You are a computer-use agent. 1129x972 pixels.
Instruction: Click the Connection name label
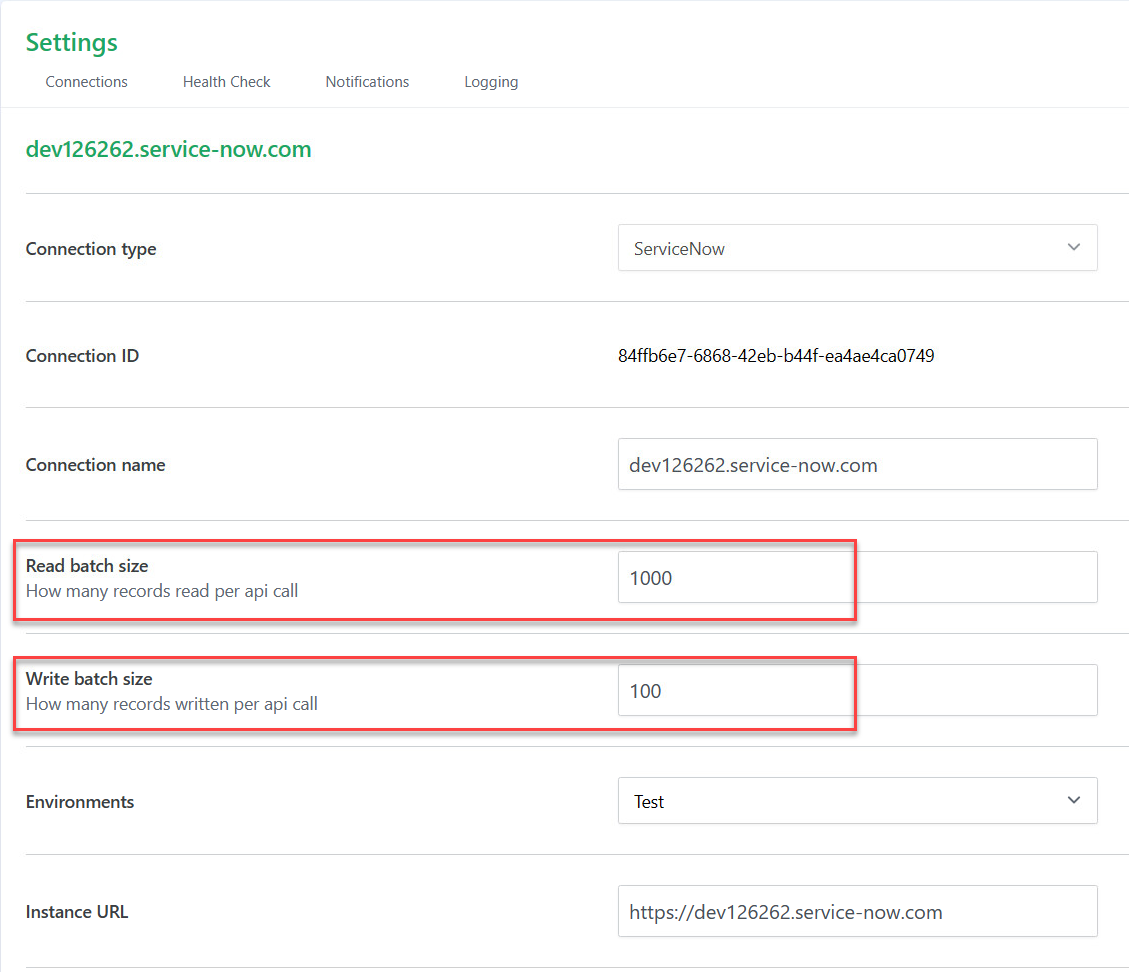pos(96,465)
